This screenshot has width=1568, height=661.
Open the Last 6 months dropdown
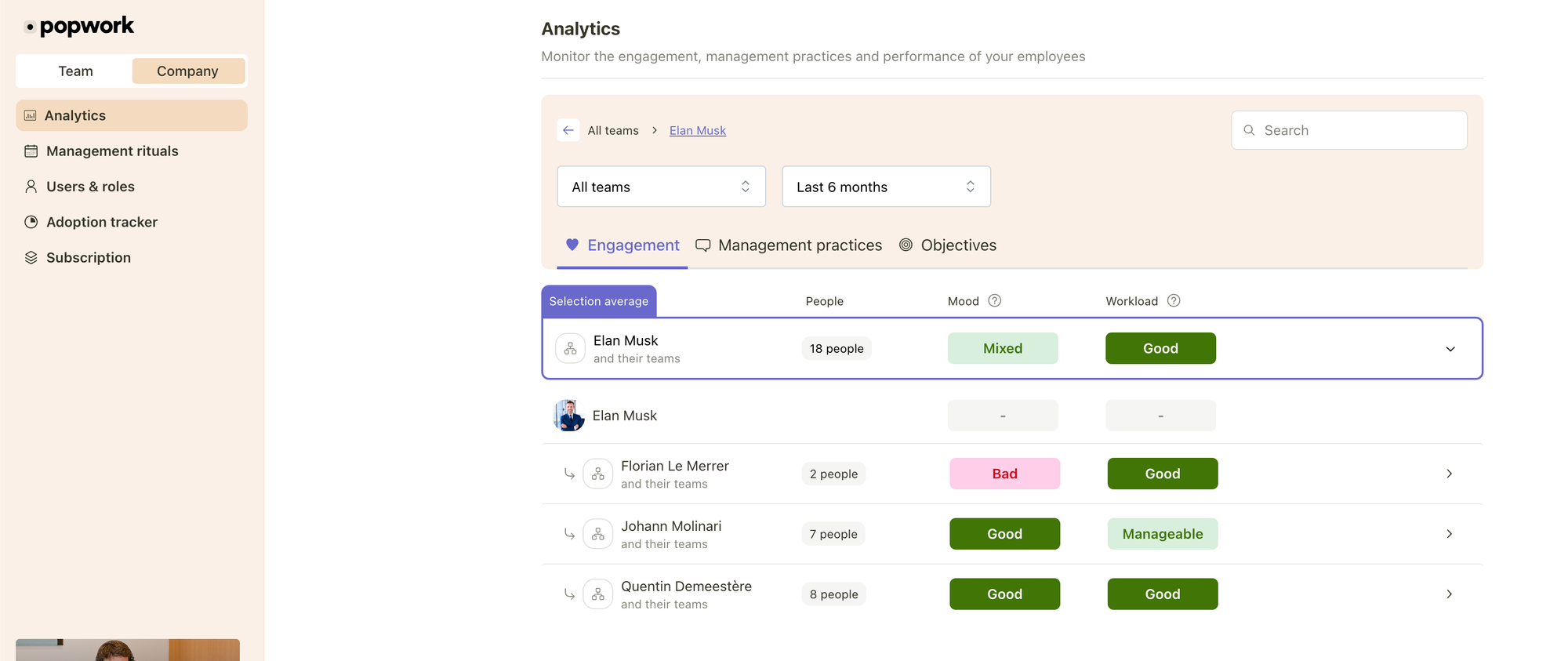click(x=886, y=187)
